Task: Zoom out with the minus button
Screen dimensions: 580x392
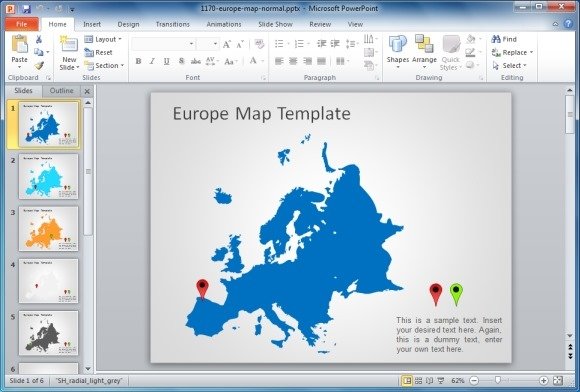Action: tap(474, 381)
